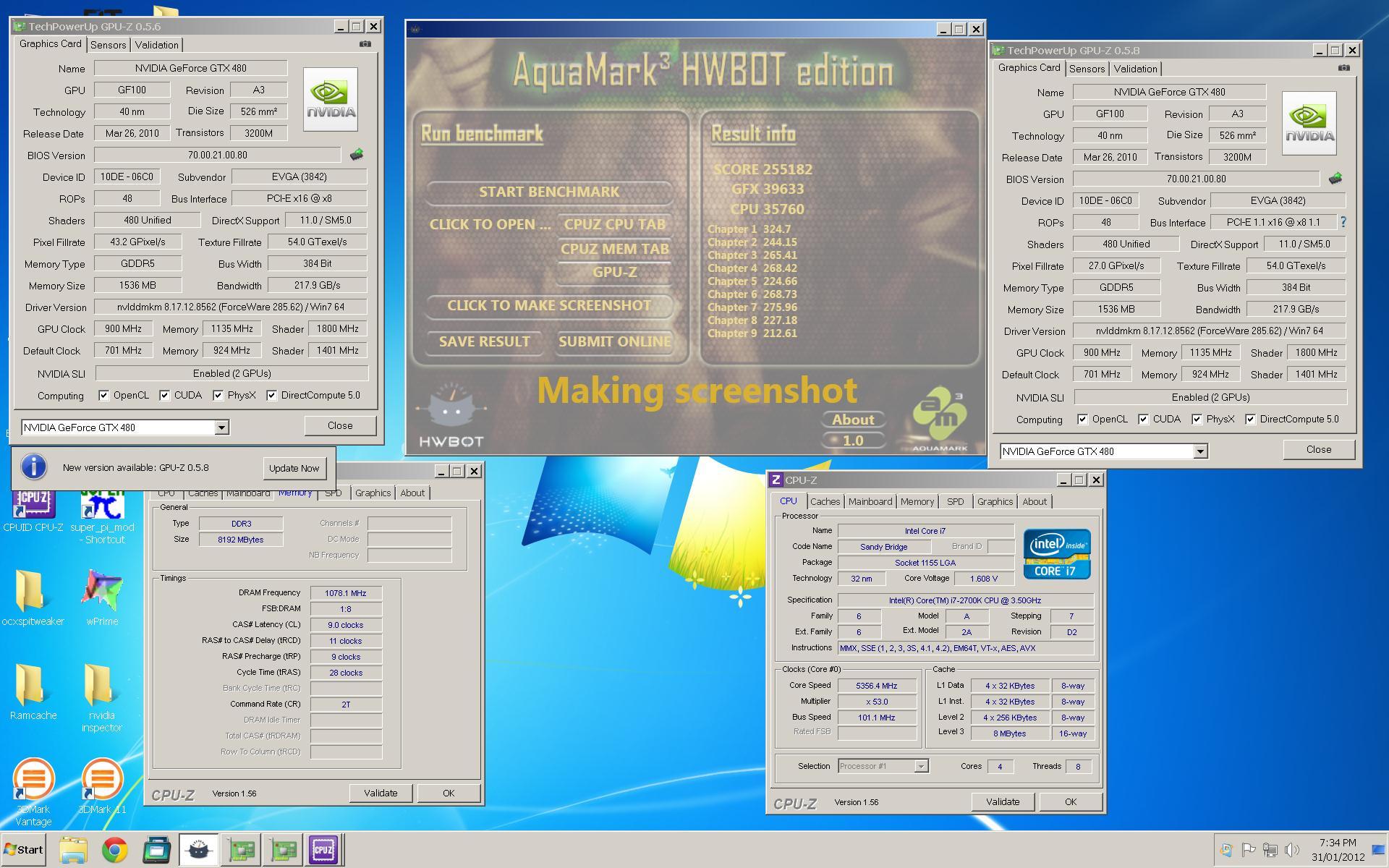The width and height of the screenshot is (1389, 868).
Task: Click Close button in GPU-Z 0.5.8
Action: coord(1318,449)
